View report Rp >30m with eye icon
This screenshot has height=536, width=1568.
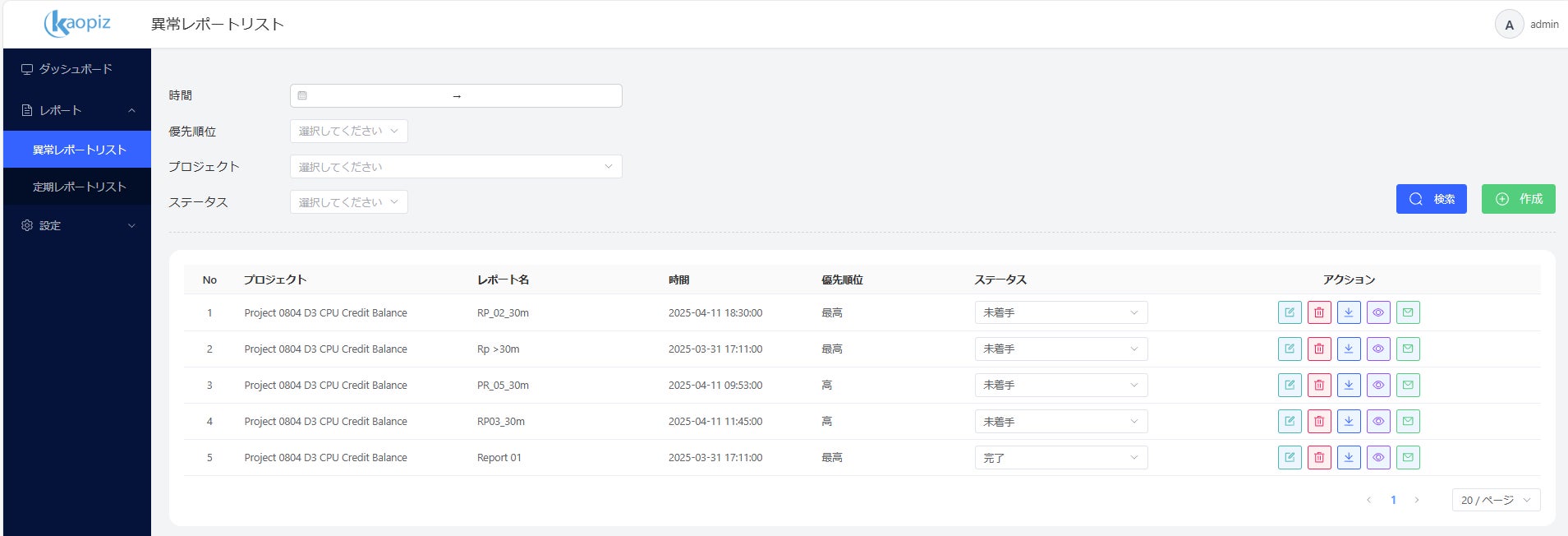coord(1378,349)
